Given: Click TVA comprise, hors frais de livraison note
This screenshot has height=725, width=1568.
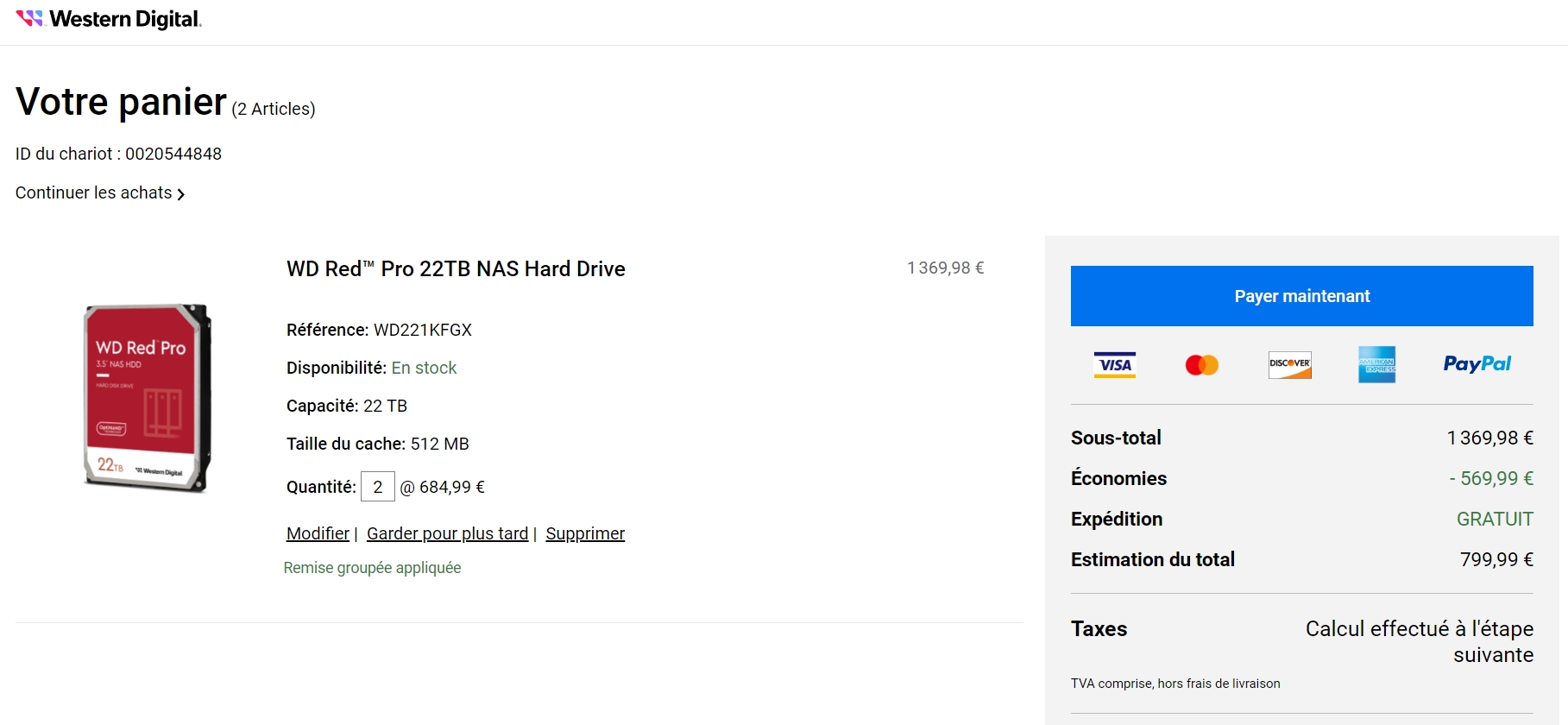Looking at the screenshot, I should [x=1175, y=684].
